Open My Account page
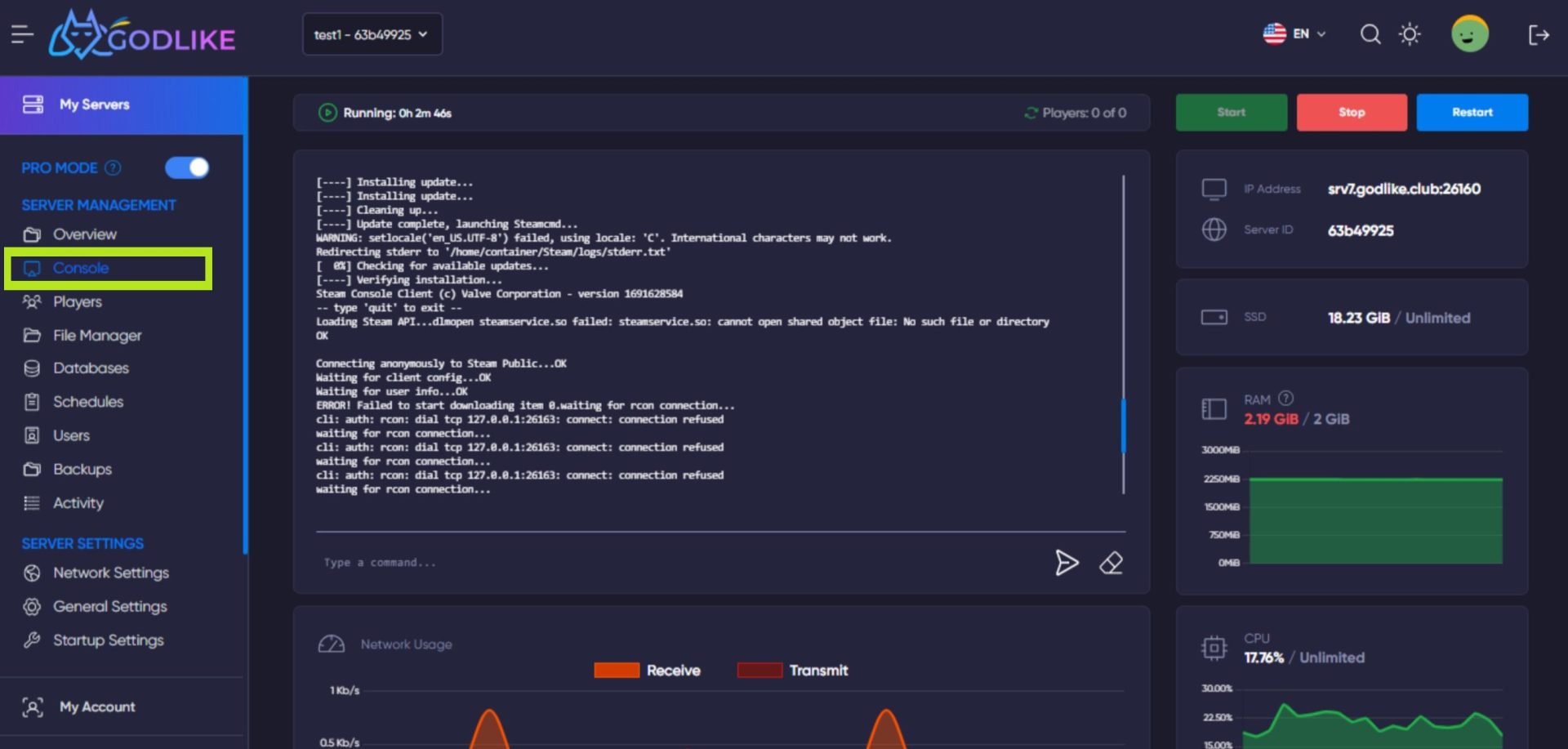The image size is (1568, 749). 96,707
